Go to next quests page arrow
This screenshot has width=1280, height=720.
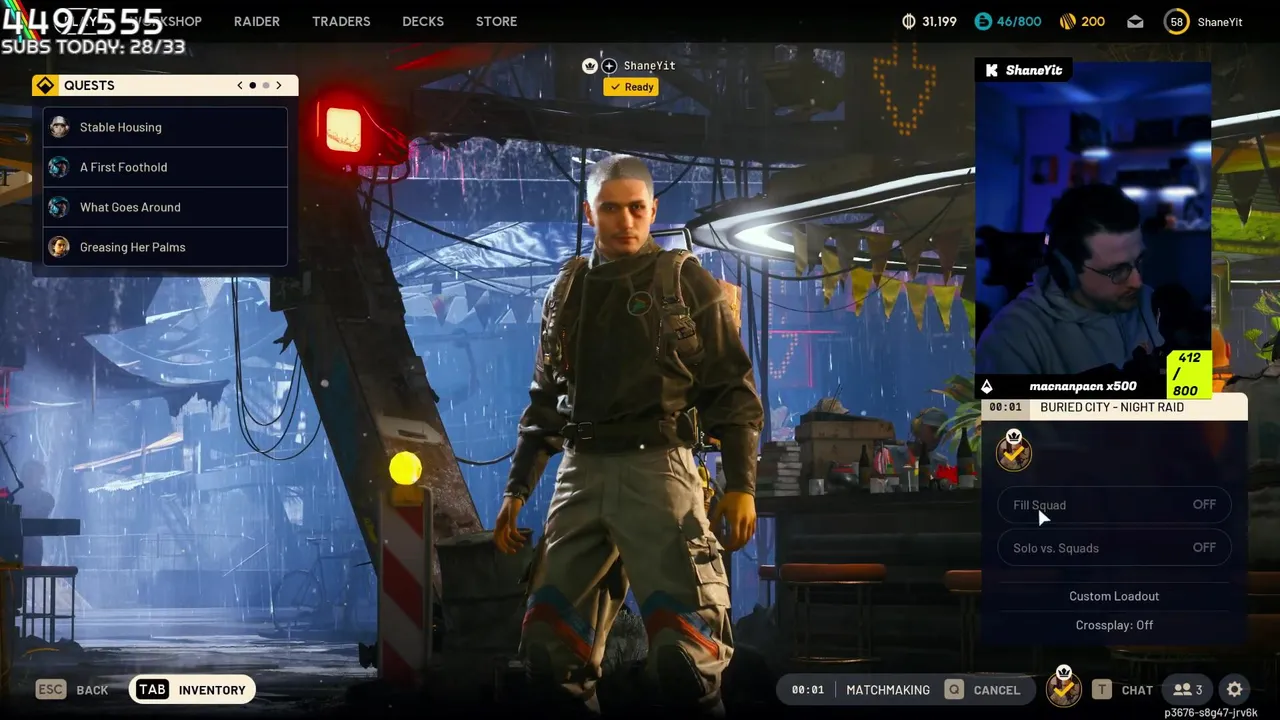tap(279, 85)
